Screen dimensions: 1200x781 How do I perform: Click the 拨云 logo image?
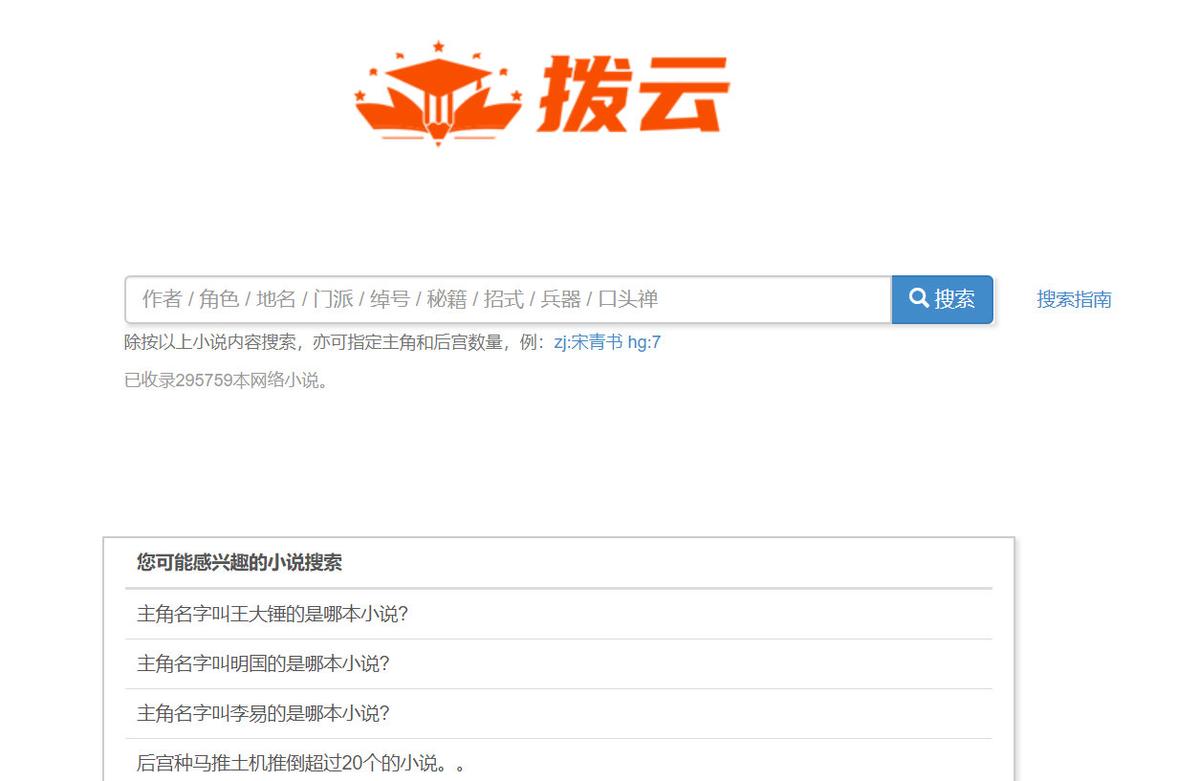tap(542, 92)
